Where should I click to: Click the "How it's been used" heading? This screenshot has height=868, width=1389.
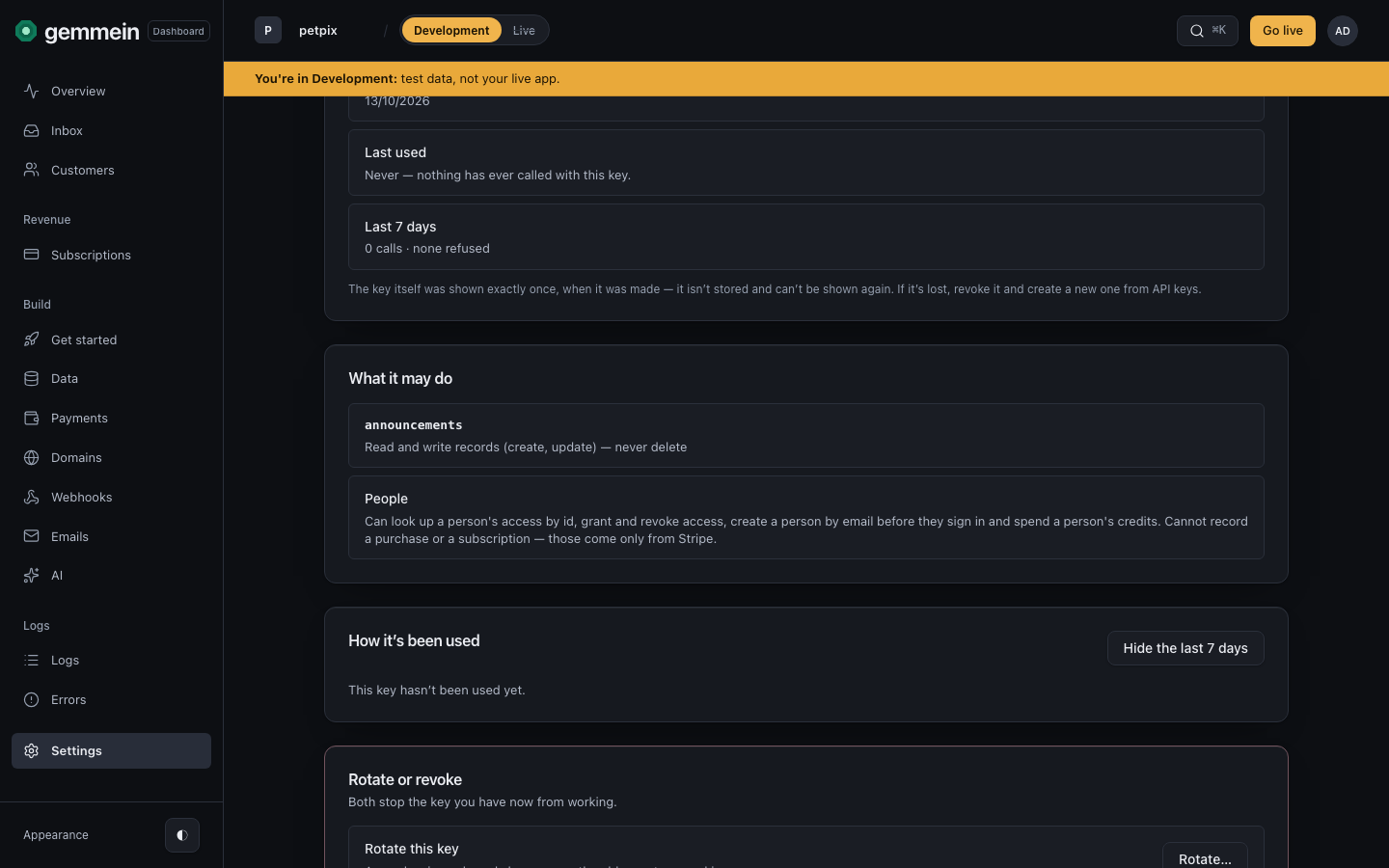click(414, 640)
